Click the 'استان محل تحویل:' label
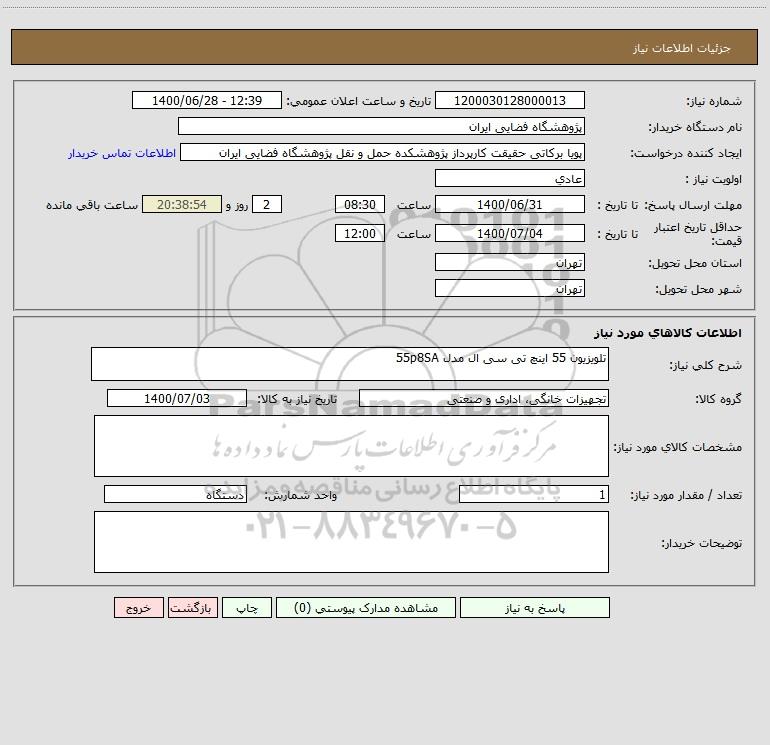The width and height of the screenshot is (770, 745). pyautogui.click(x=695, y=264)
